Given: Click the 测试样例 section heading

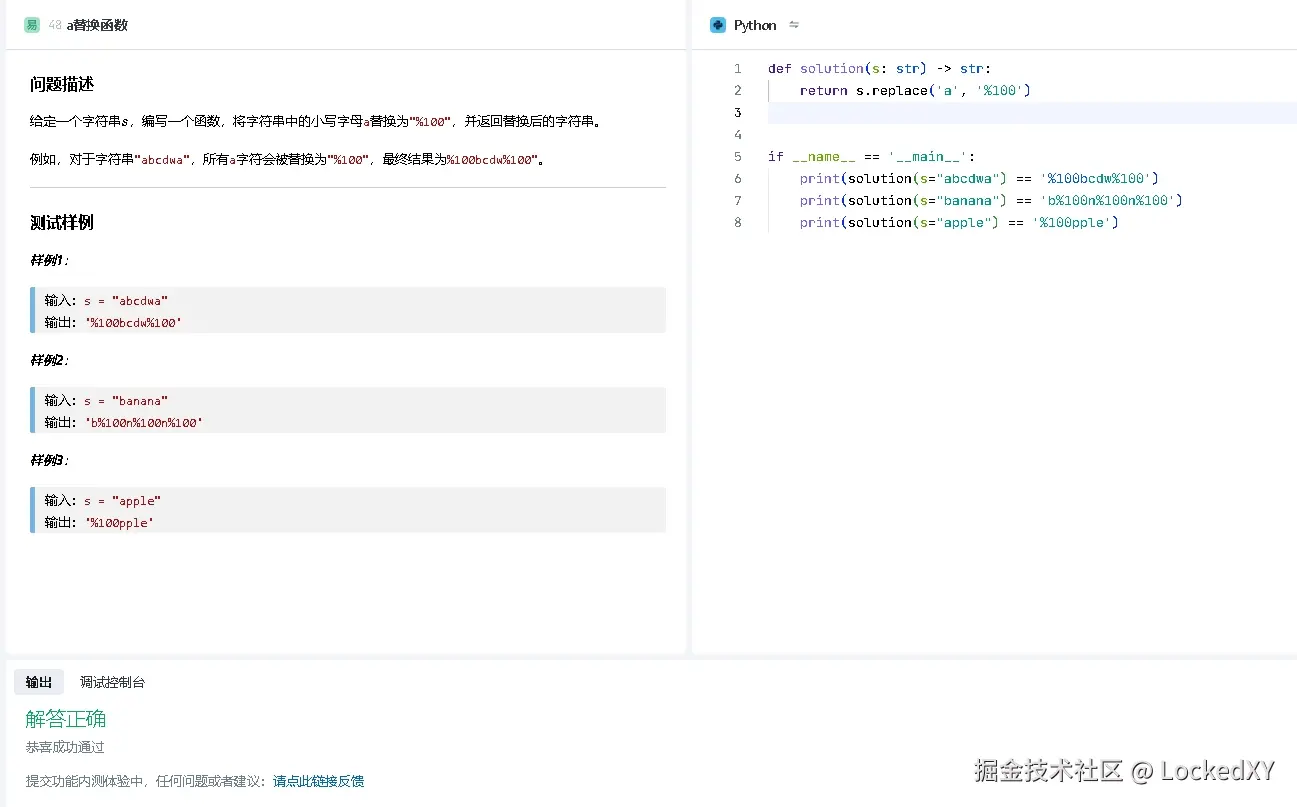Looking at the screenshot, I should (62, 222).
